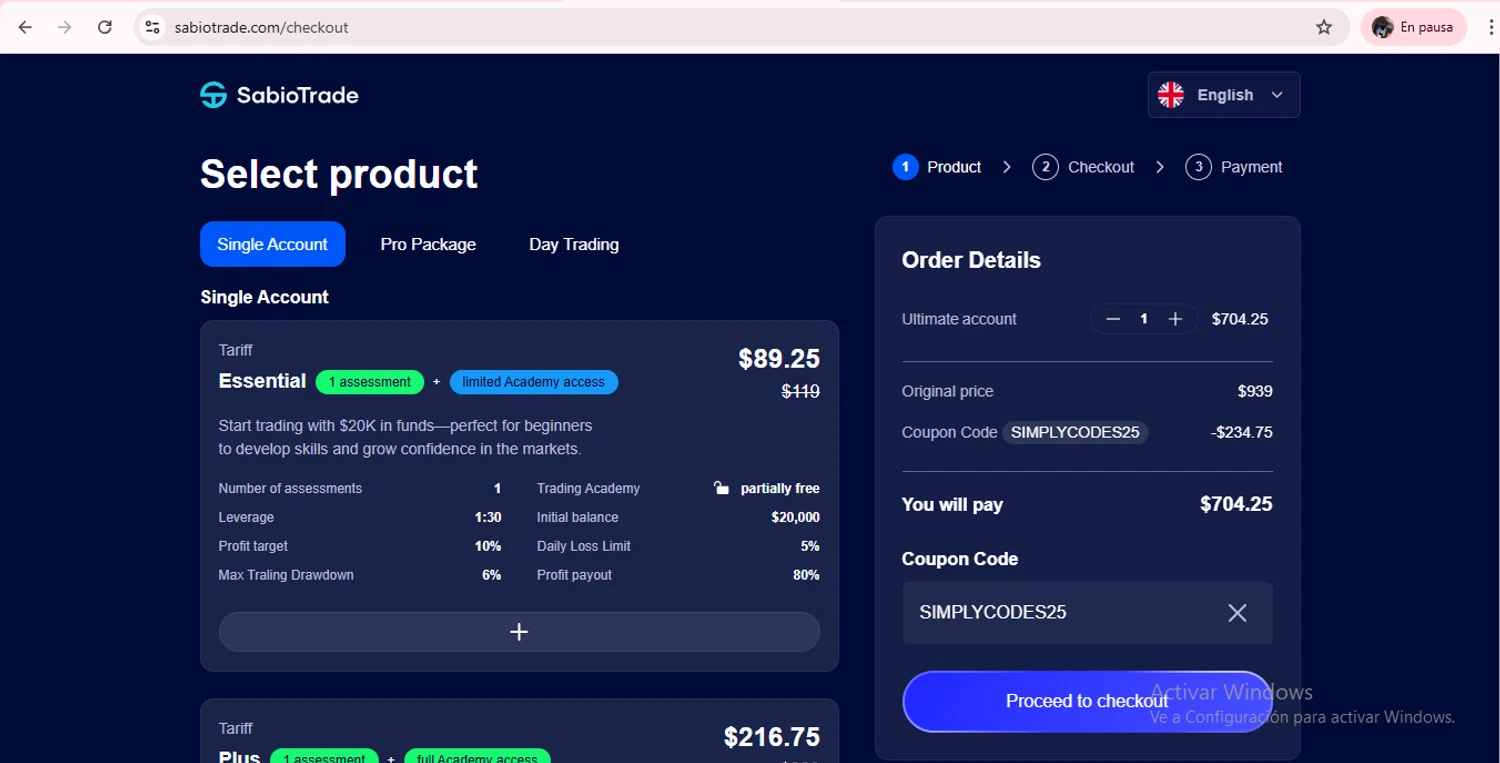This screenshot has width=1500, height=763.
Task: Add the Essential tariff with the plus button
Action: pos(519,632)
